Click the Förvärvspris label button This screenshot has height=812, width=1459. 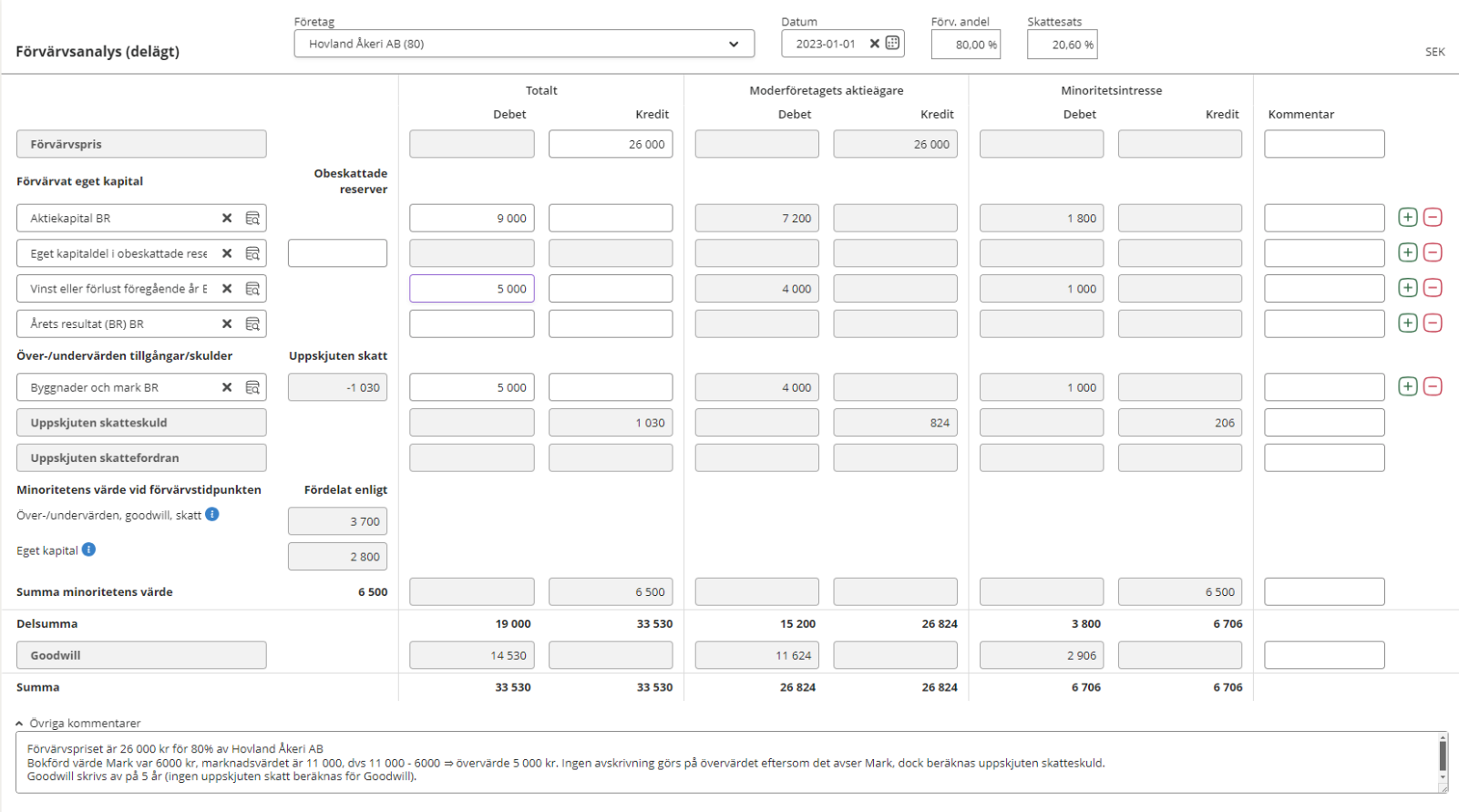[141, 144]
